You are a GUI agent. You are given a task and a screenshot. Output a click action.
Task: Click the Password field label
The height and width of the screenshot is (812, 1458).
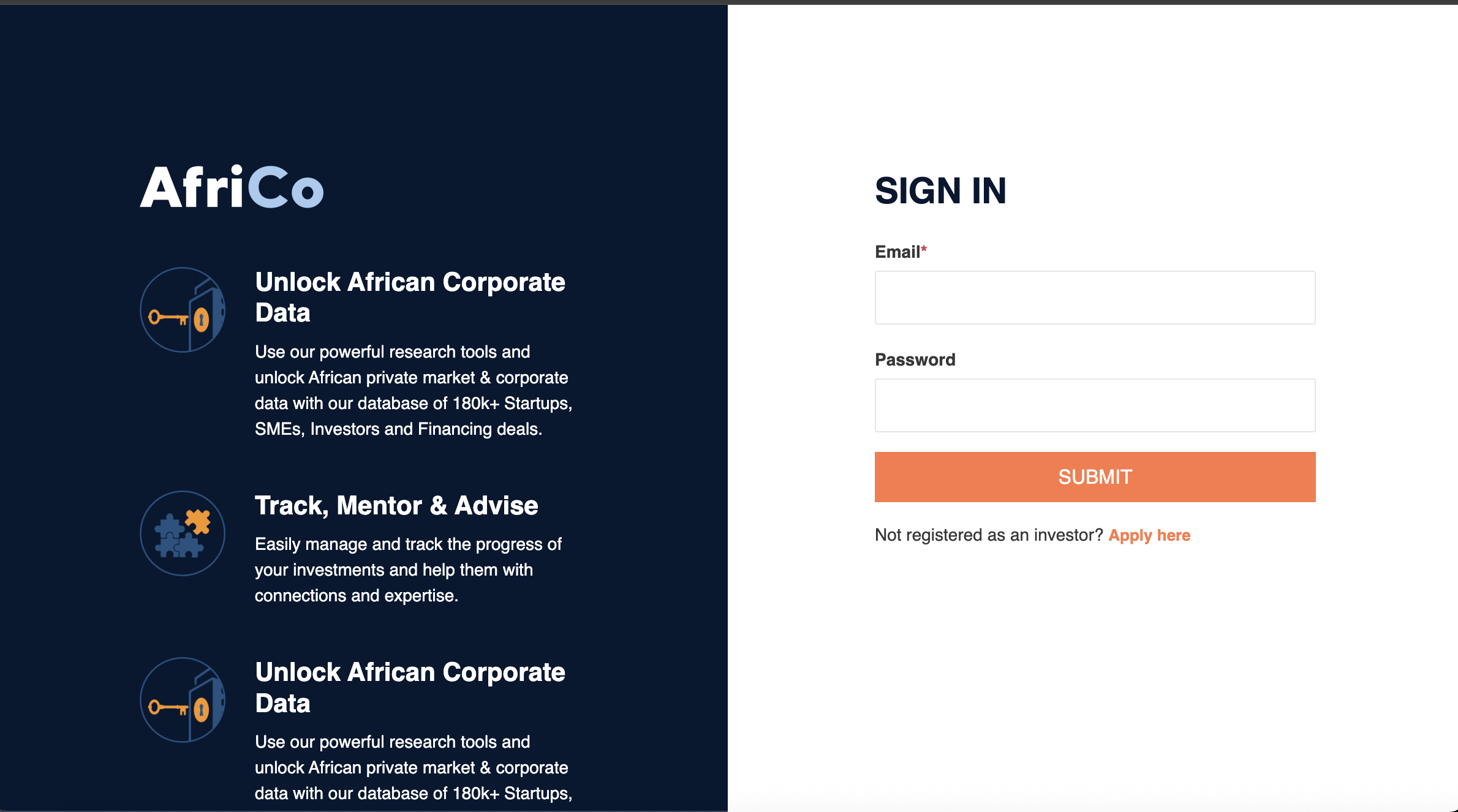pos(915,359)
